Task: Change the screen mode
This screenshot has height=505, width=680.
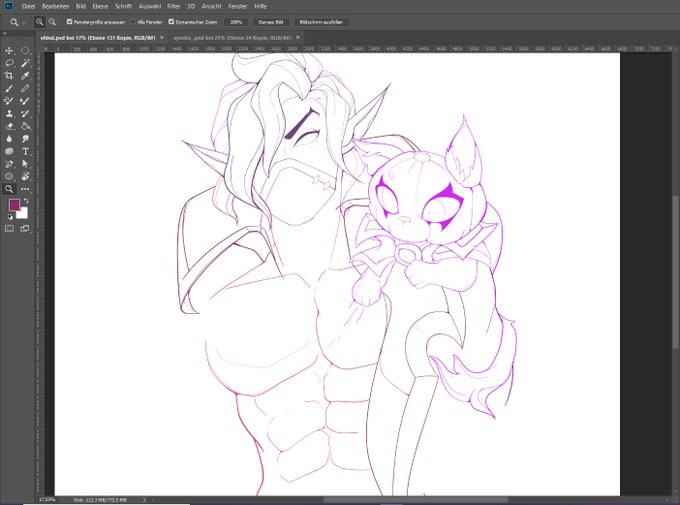Action: (x=25, y=229)
